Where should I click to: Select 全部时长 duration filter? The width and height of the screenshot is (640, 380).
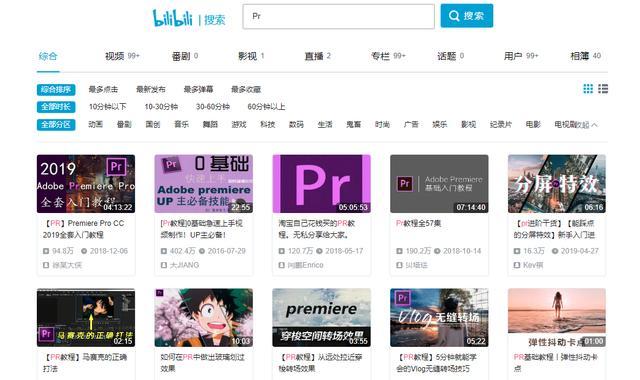pyautogui.click(x=56, y=107)
